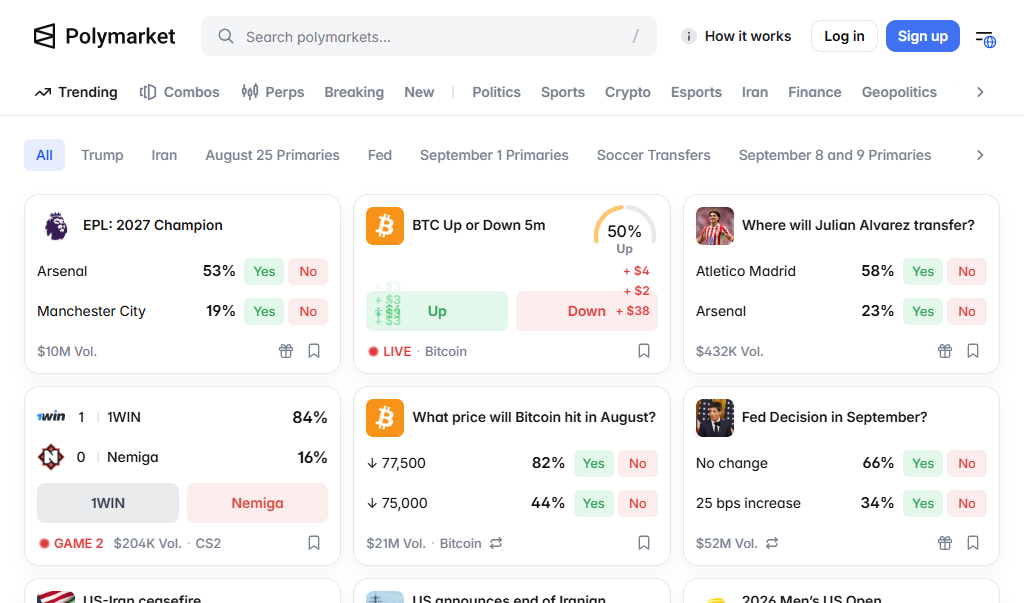This screenshot has height=603, width=1024.
Task: Open the Combos tab
Action: tap(180, 92)
